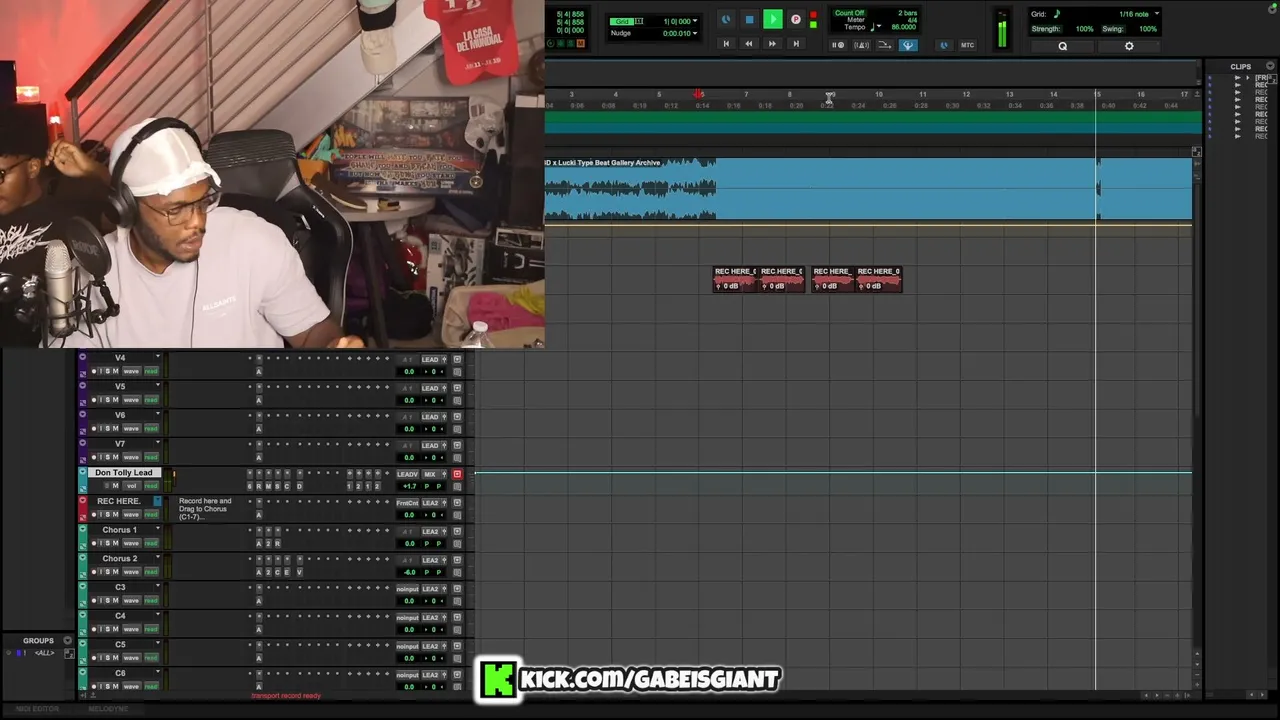Click the Quantize Q button
Viewport: 1280px width, 720px height.
pyautogui.click(x=1062, y=46)
